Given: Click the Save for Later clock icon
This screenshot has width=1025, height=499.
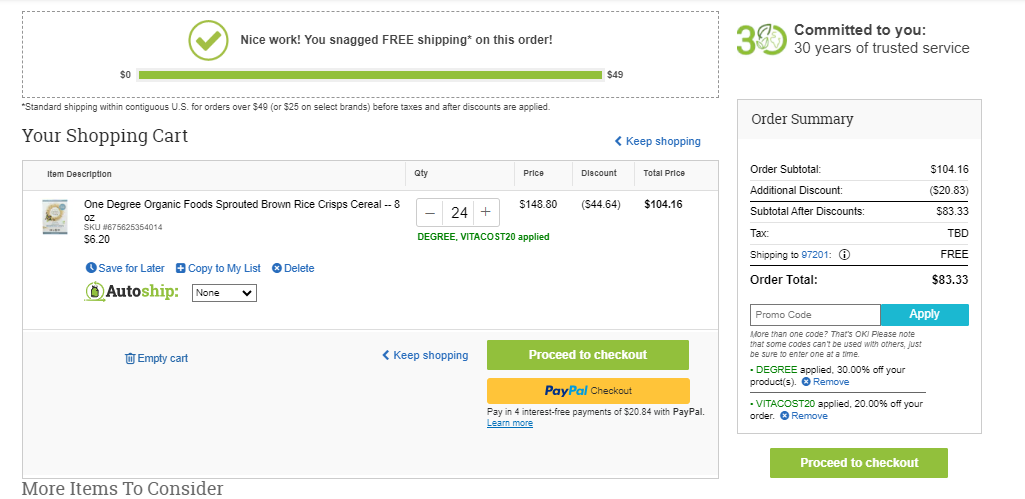Looking at the screenshot, I should (91, 268).
